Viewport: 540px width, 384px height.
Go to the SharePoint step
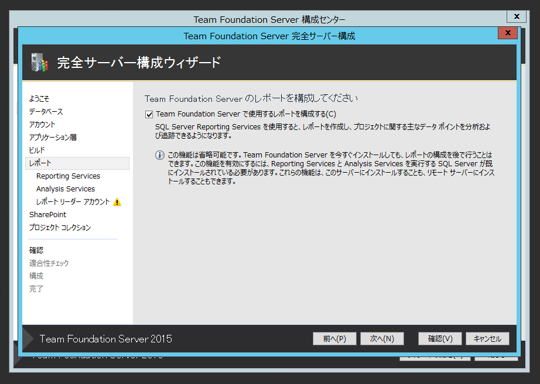point(48,215)
